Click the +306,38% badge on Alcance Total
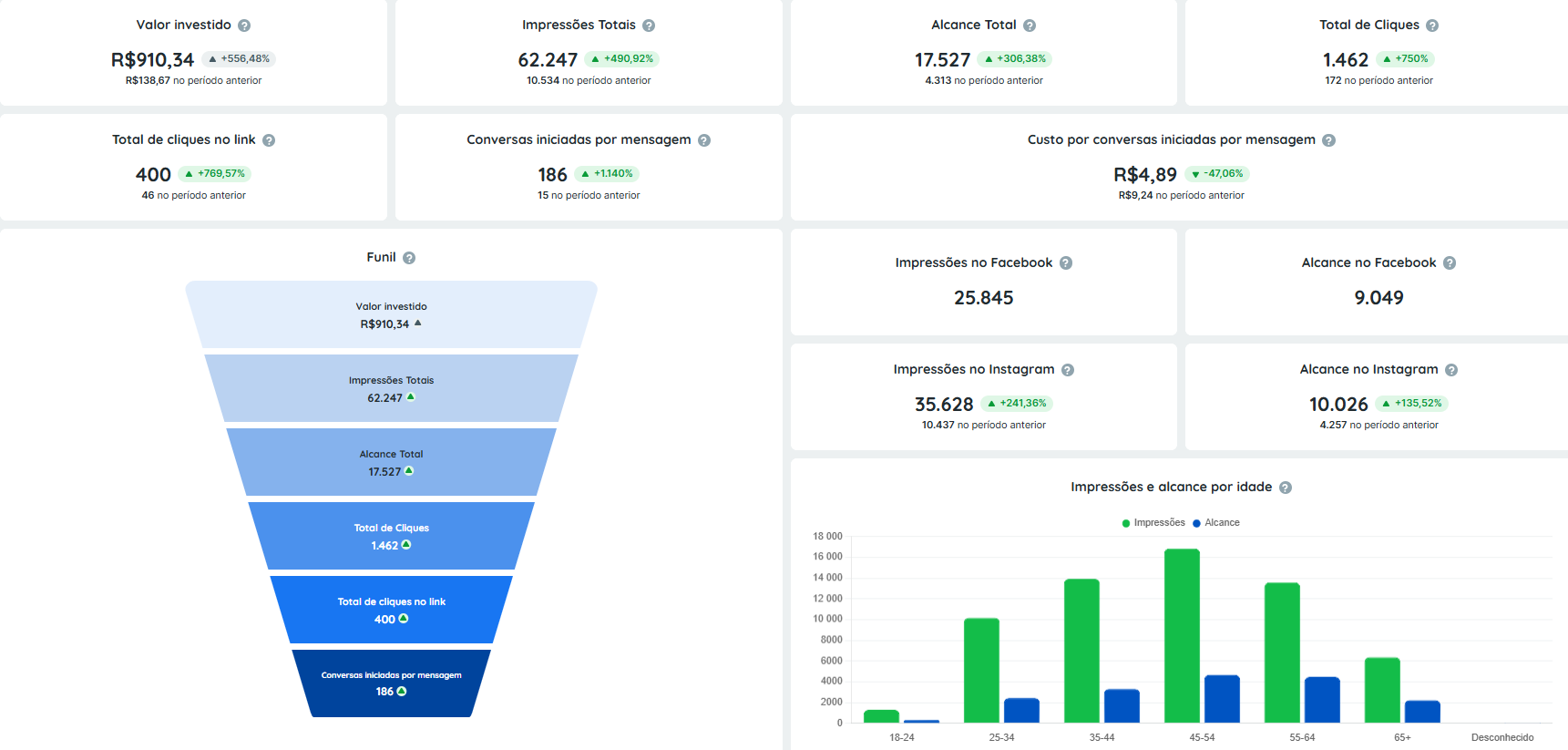 [1015, 59]
